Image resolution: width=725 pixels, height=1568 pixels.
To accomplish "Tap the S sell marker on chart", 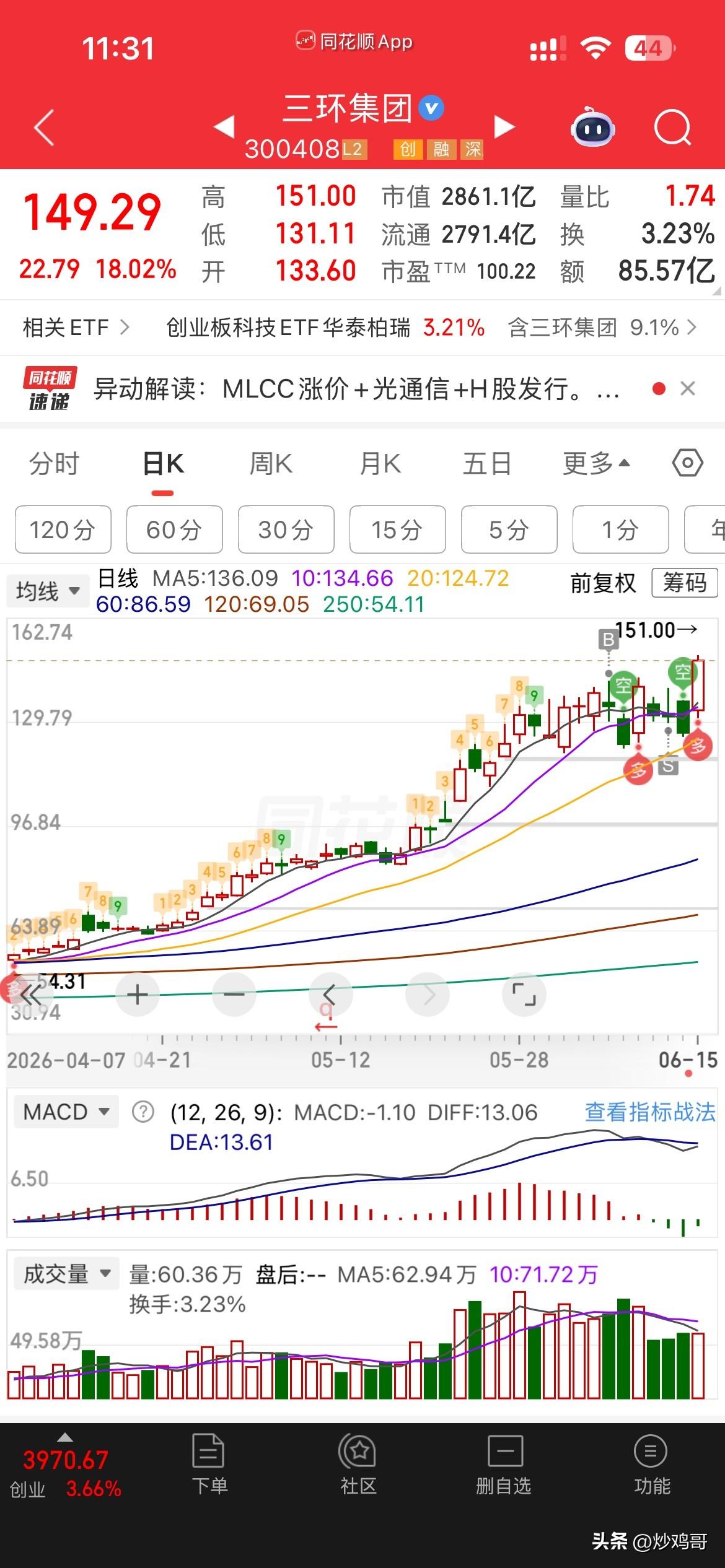I will (x=667, y=765).
